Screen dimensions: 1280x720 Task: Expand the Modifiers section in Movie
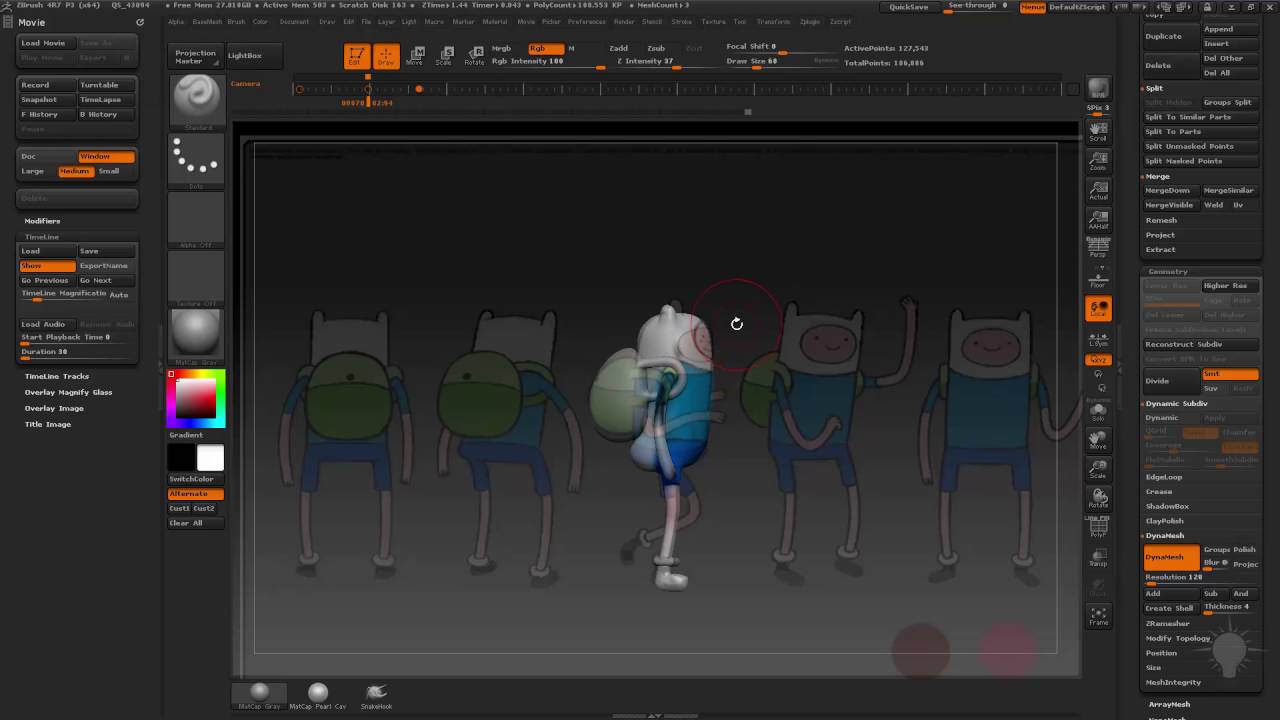pos(43,220)
